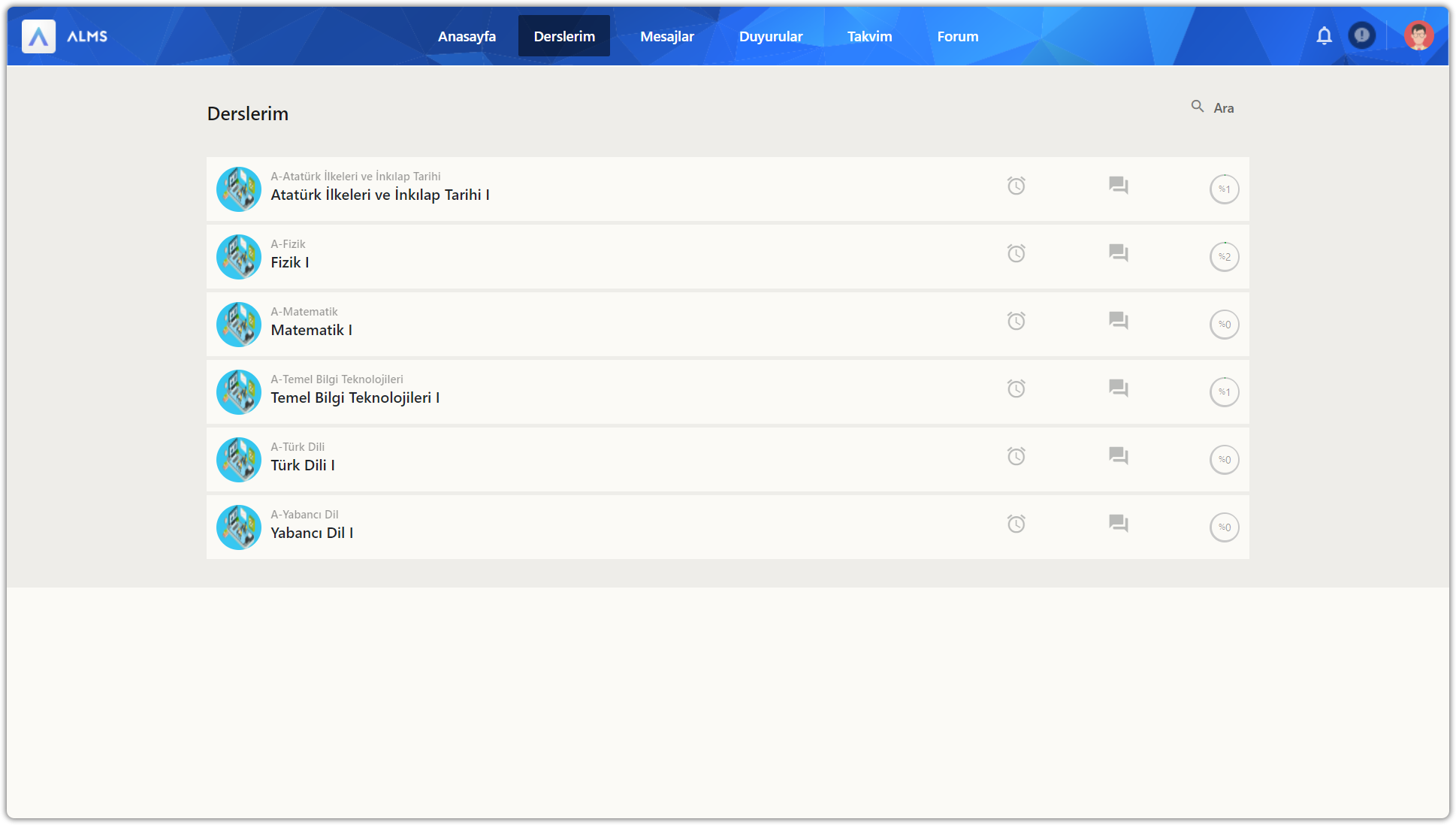Click the notification bell icon

click(1324, 35)
